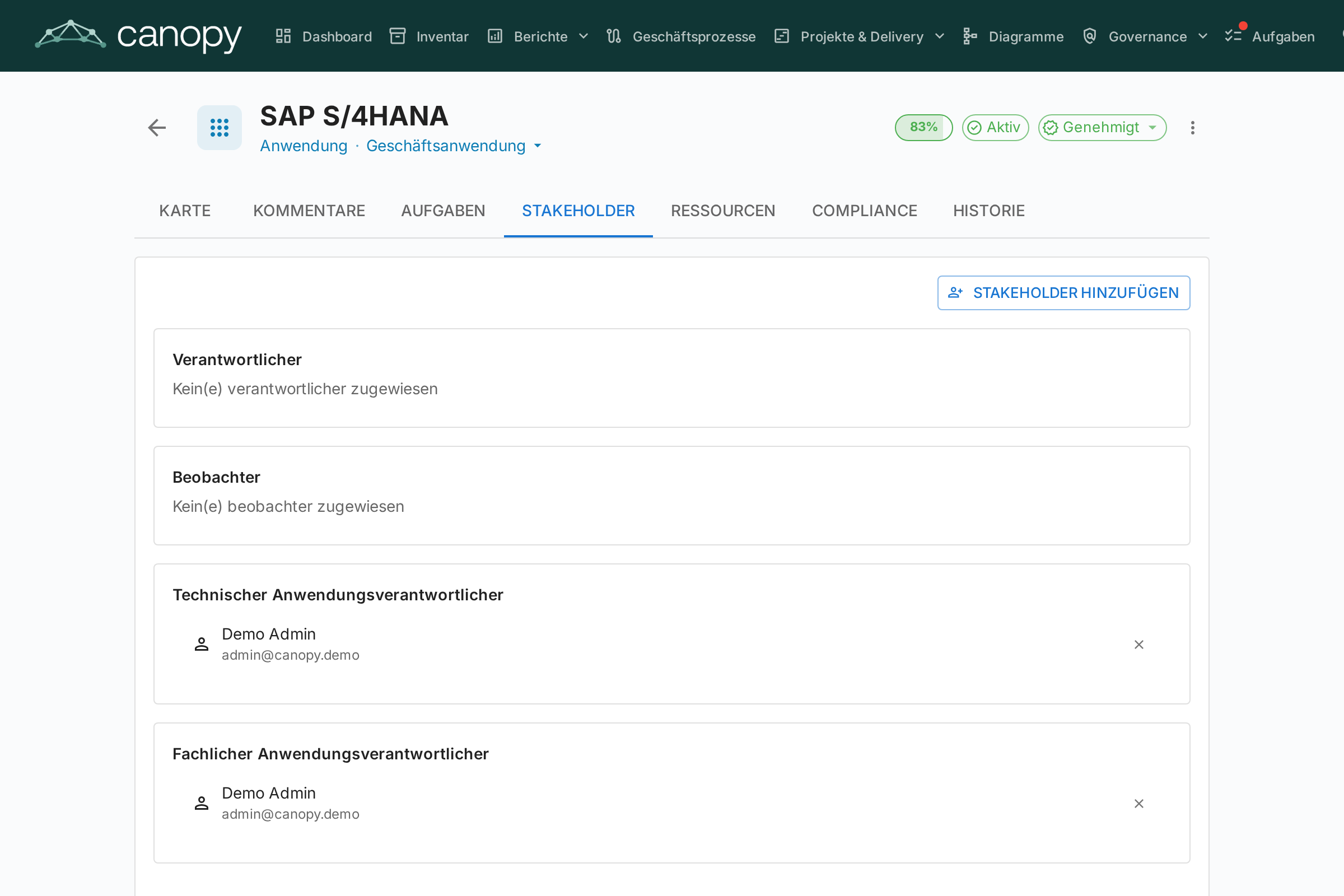Click the Aufgaben checklist icon
This screenshot has width=1344, height=896.
pyautogui.click(x=1233, y=36)
